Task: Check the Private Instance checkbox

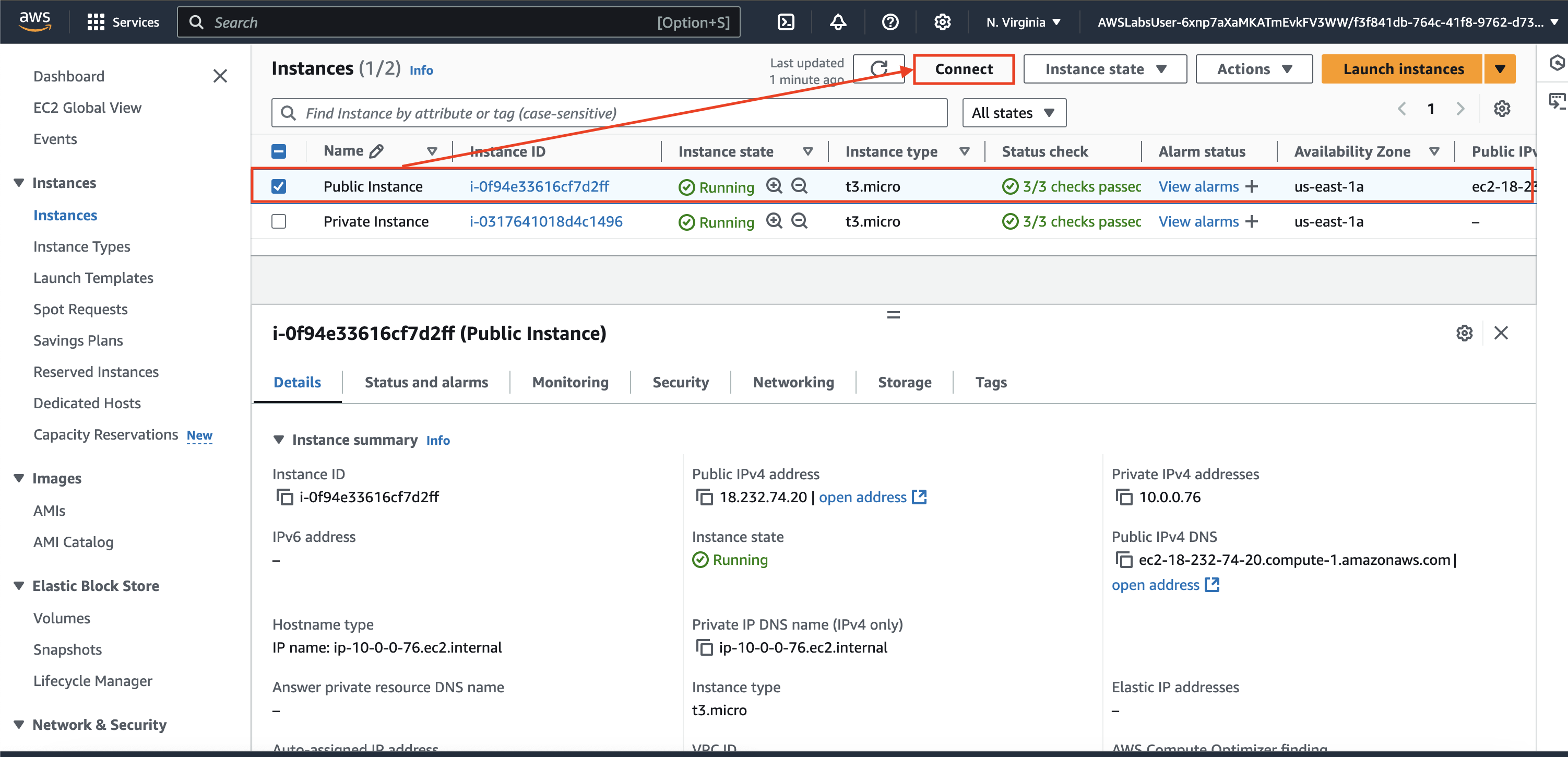Action: pyautogui.click(x=279, y=222)
